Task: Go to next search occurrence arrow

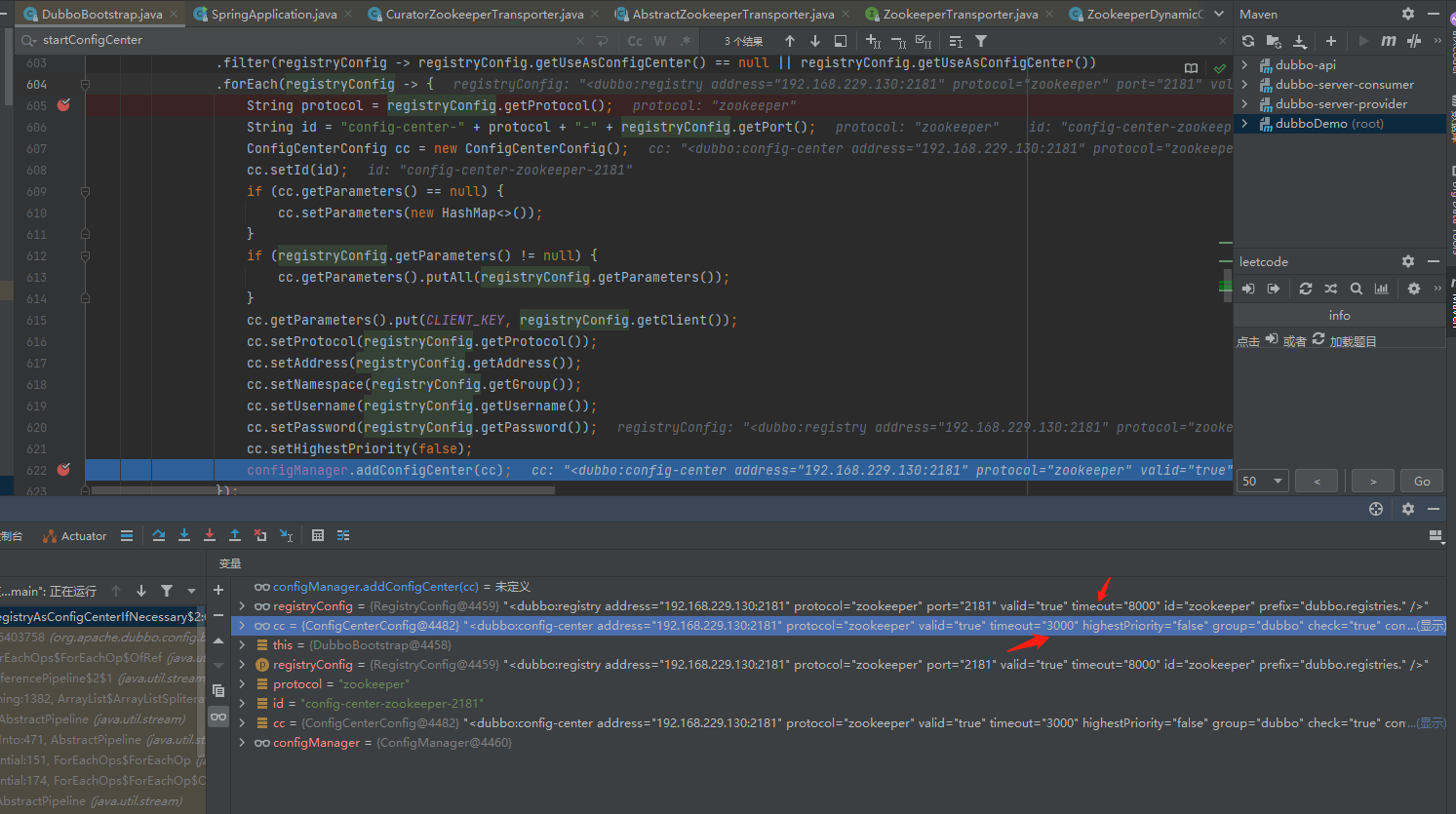Action: (815, 41)
